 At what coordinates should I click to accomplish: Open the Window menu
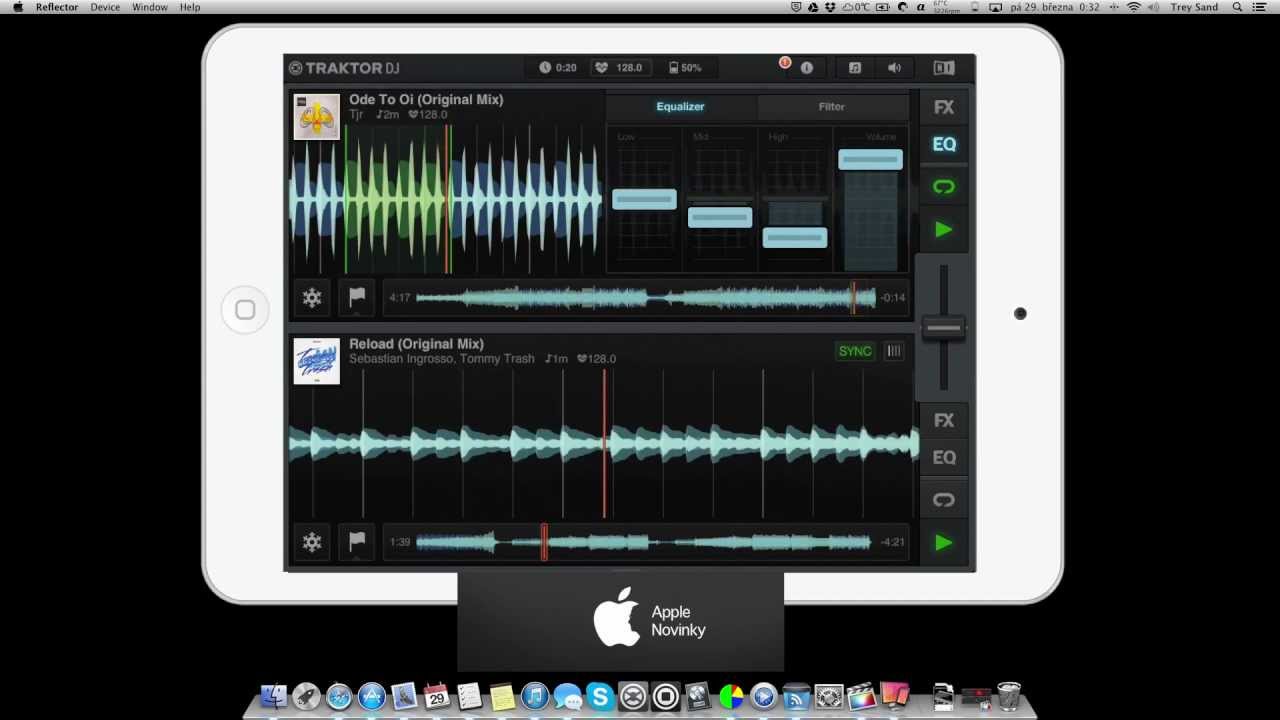(x=150, y=7)
